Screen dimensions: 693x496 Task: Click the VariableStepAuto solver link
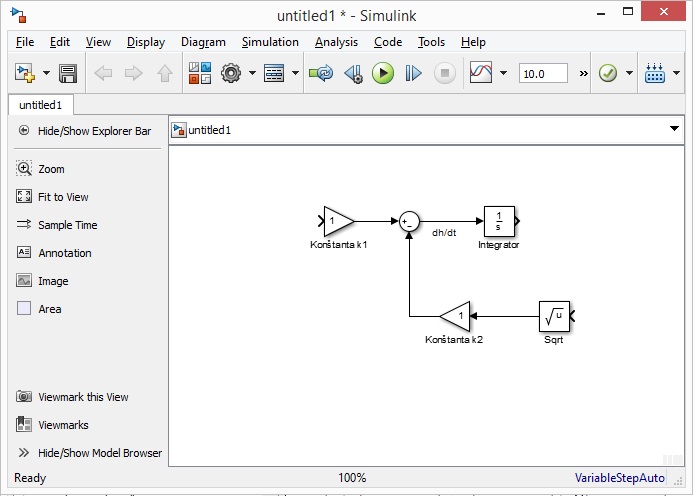[x=619, y=478]
